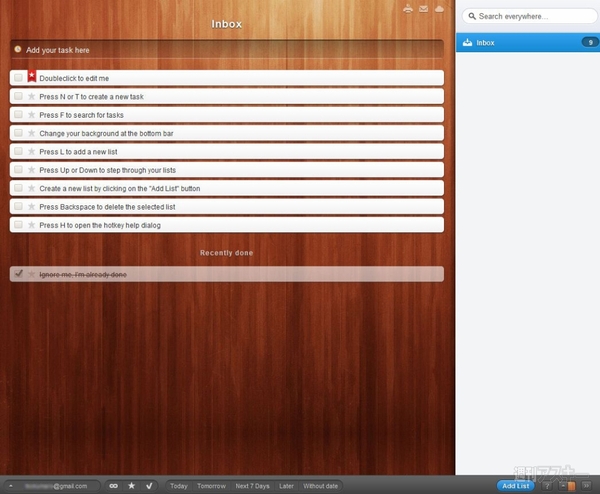This screenshot has height=494, width=600.
Task: Collapse sidebar with double-arrow icon
Action: pos(586,486)
